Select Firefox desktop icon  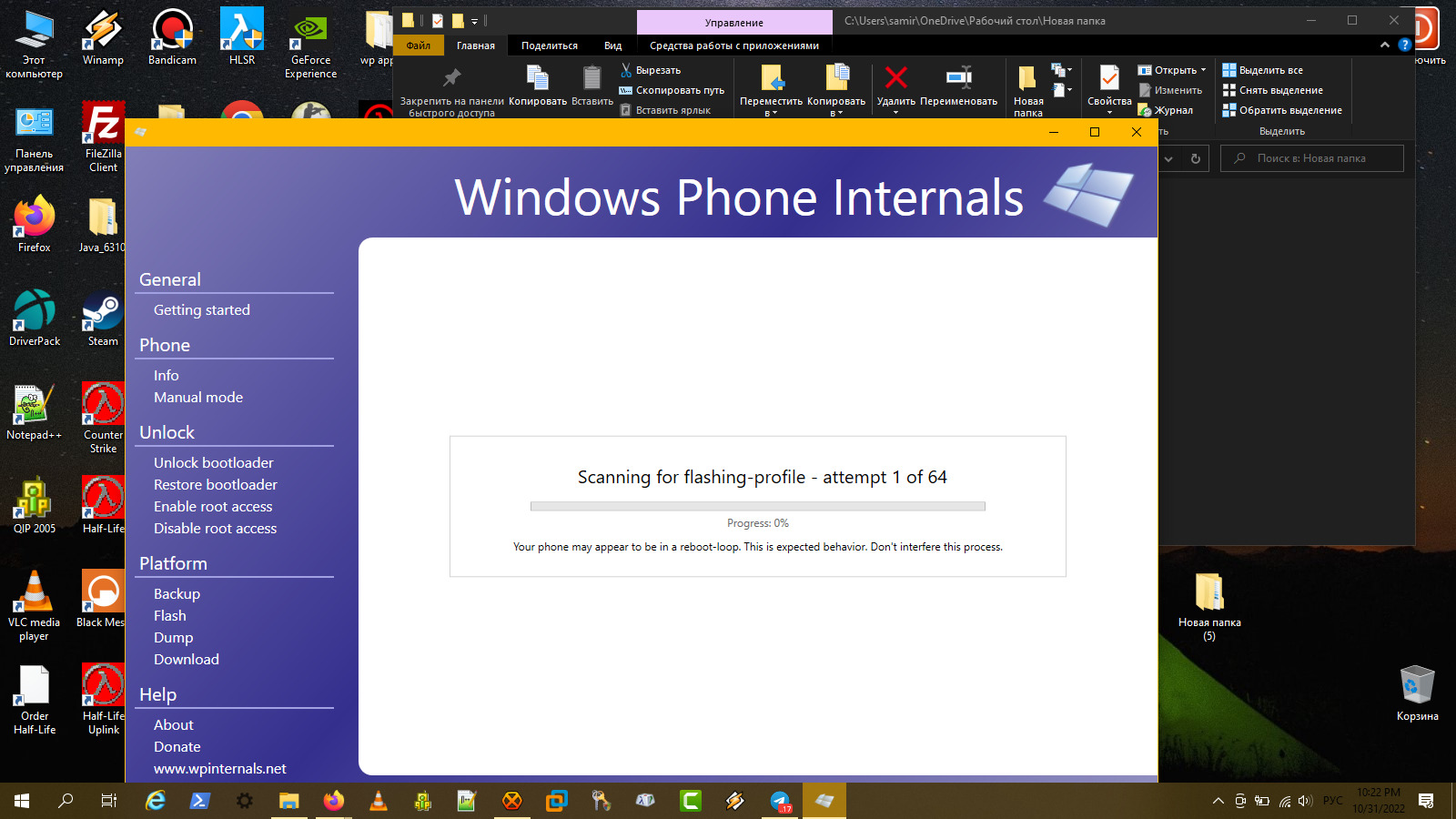pos(35,226)
